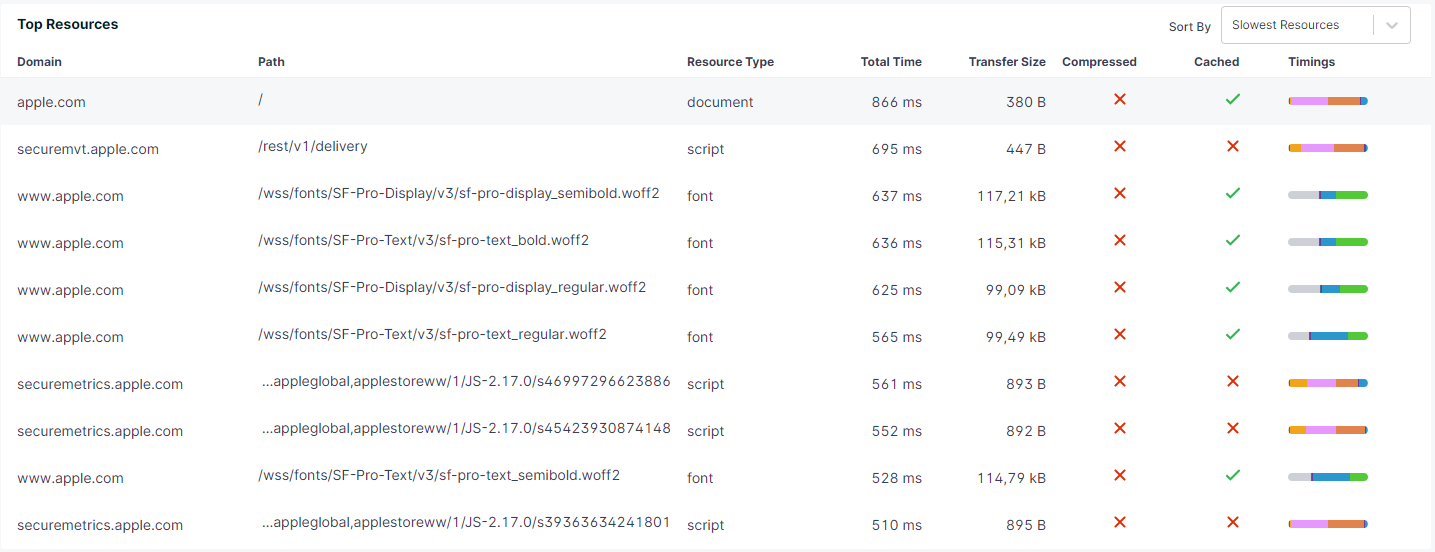The height and width of the screenshot is (552, 1435).
Task: Click the cached X in the 552 ms script row
Action: point(1233,428)
